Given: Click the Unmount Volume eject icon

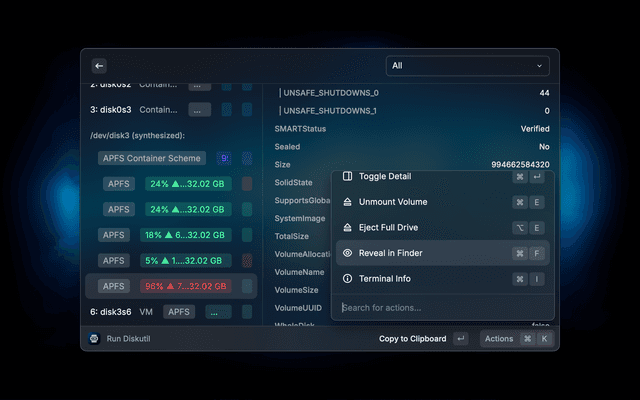Looking at the screenshot, I should (x=347, y=202).
